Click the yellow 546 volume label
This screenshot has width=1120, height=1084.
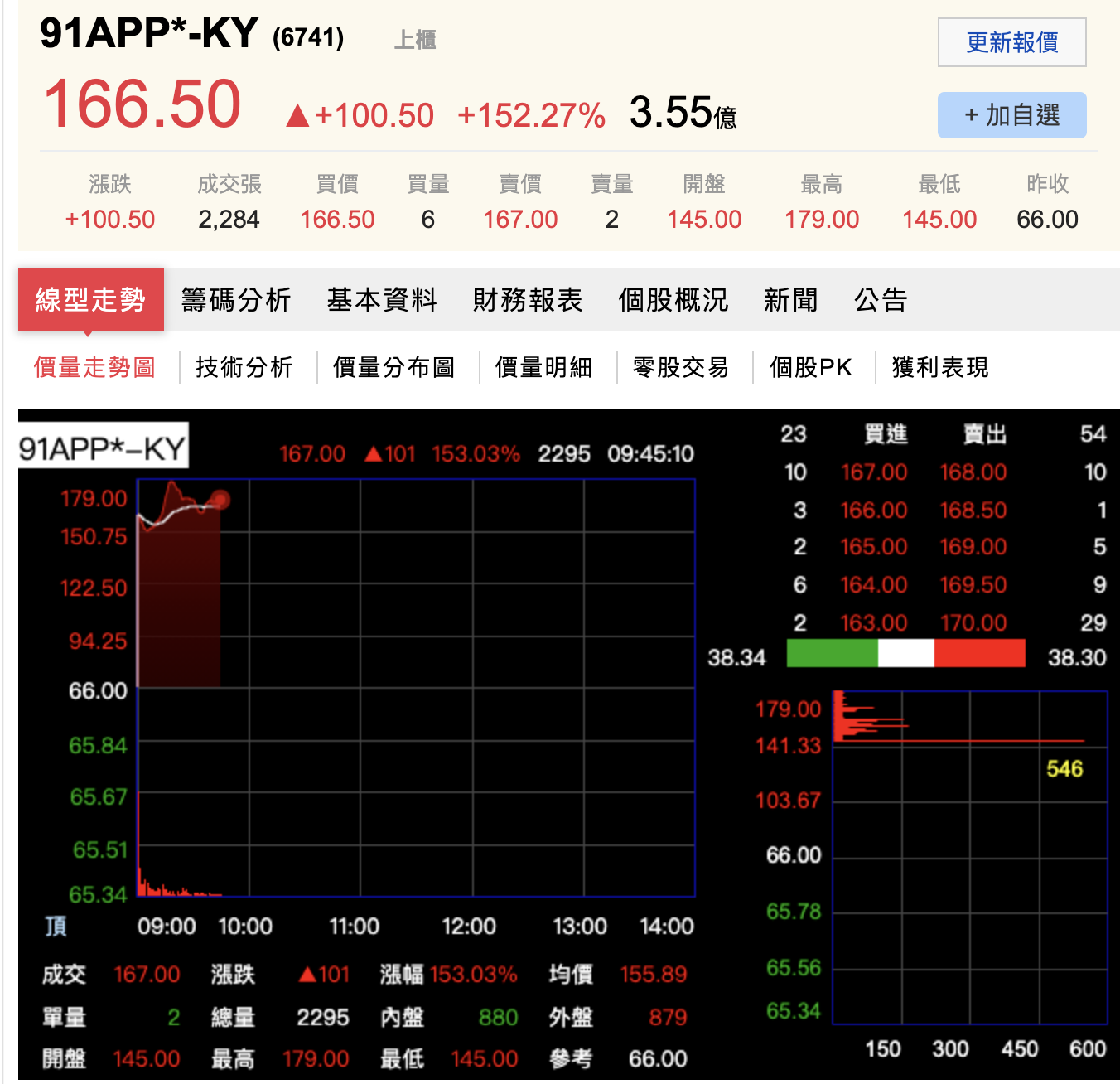(1064, 769)
